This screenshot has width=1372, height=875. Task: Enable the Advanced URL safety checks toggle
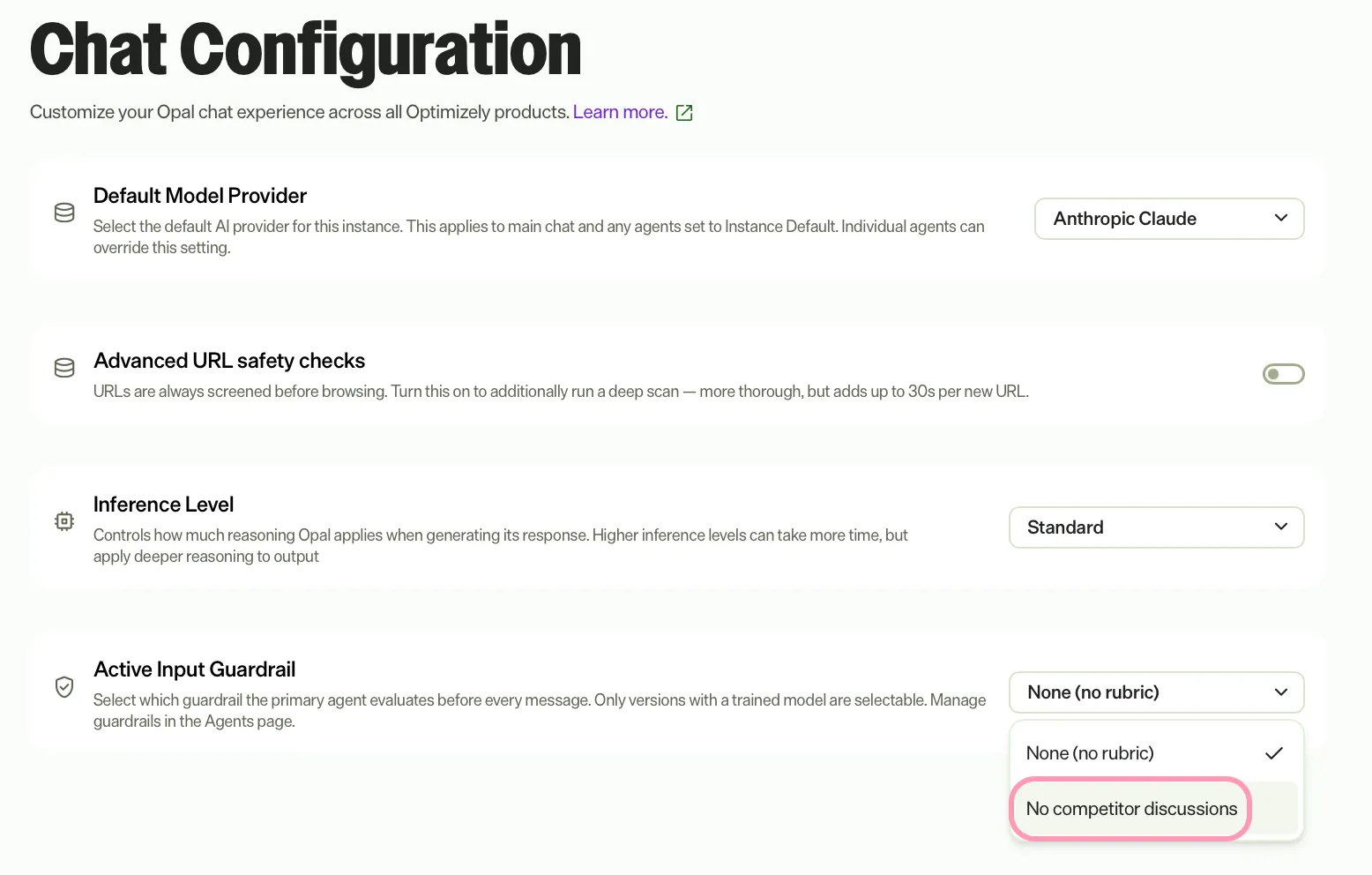[1283, 374]
